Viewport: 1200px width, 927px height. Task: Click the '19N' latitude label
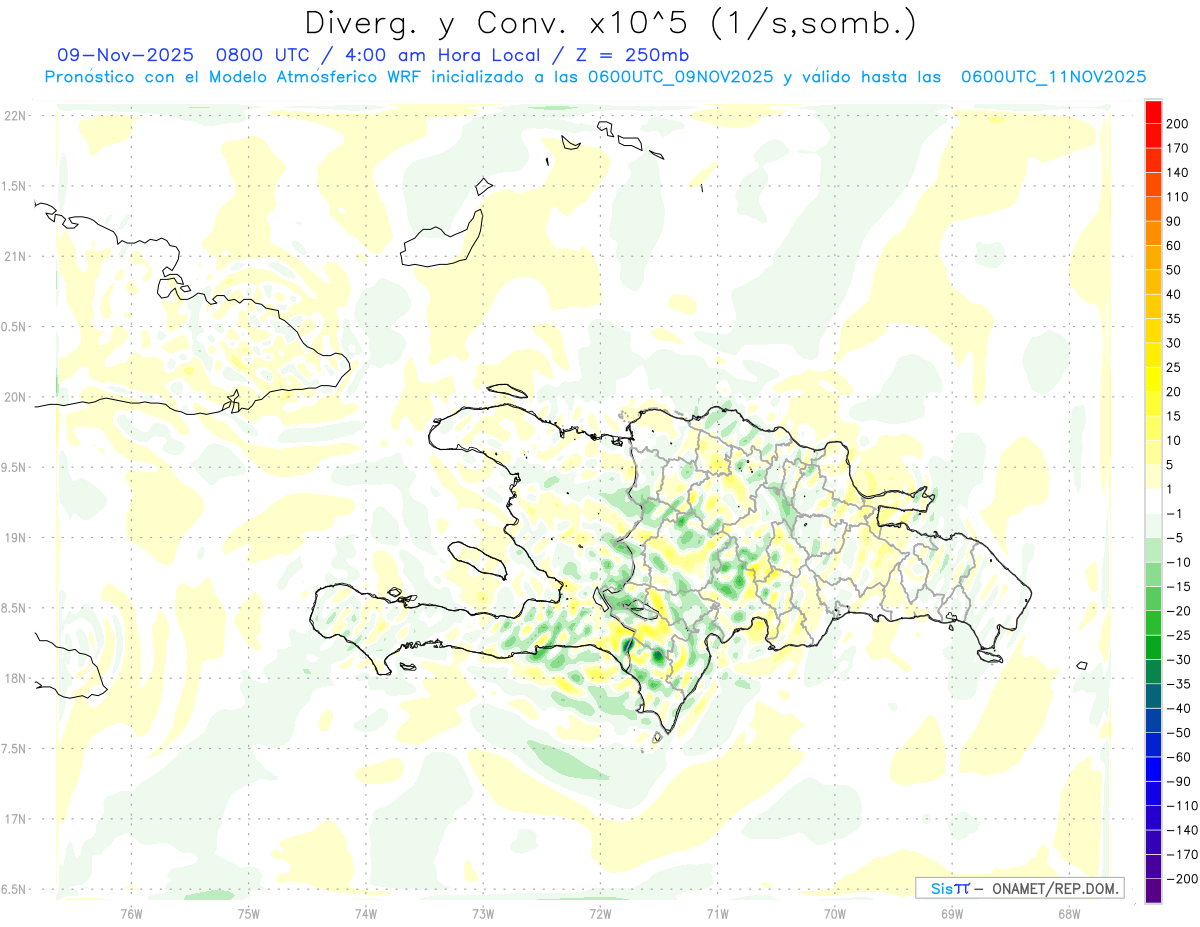pos(15,538)
